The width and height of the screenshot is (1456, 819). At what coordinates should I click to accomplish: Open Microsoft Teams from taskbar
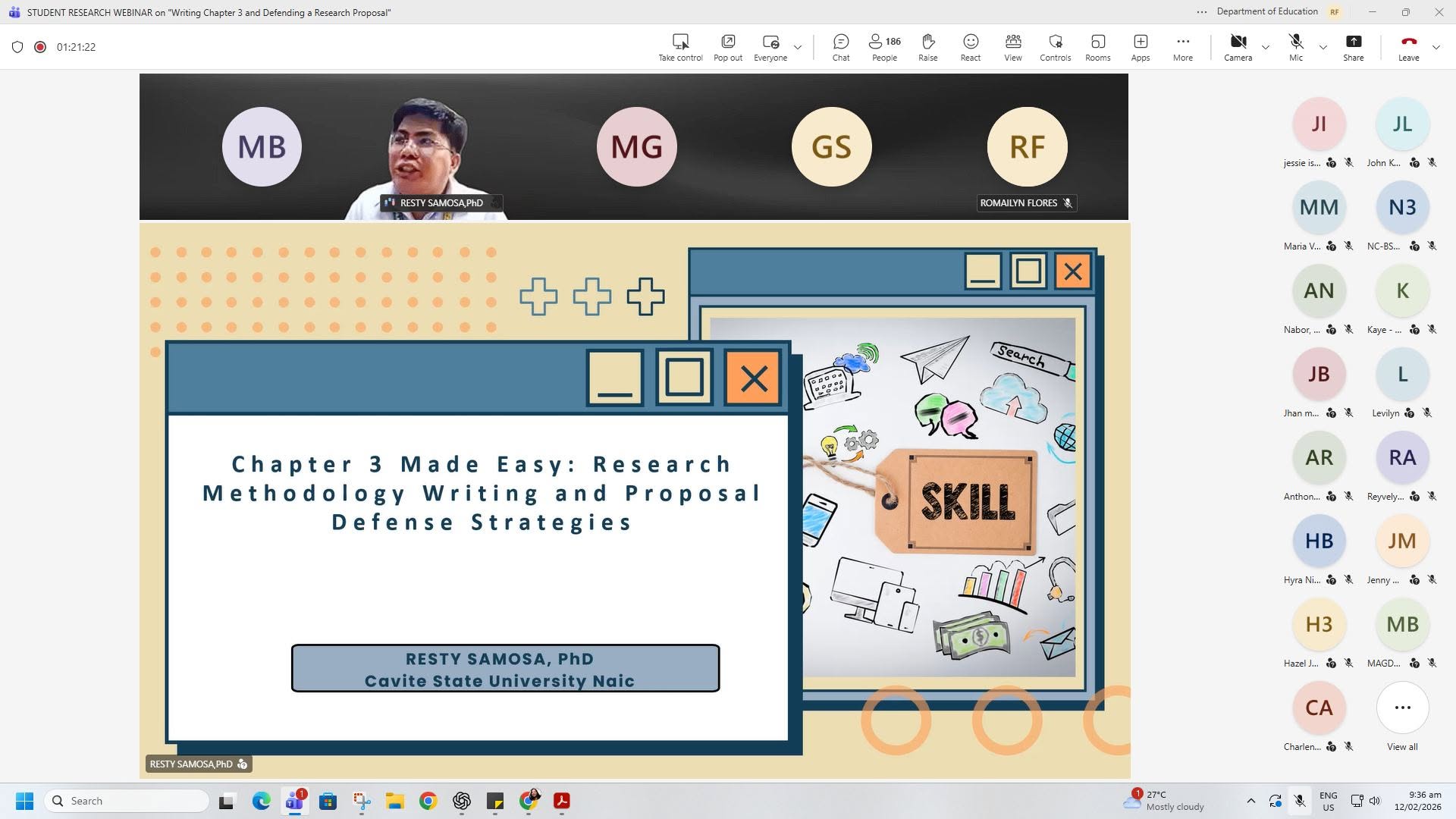pyautogui.click(x=294, y=801)
